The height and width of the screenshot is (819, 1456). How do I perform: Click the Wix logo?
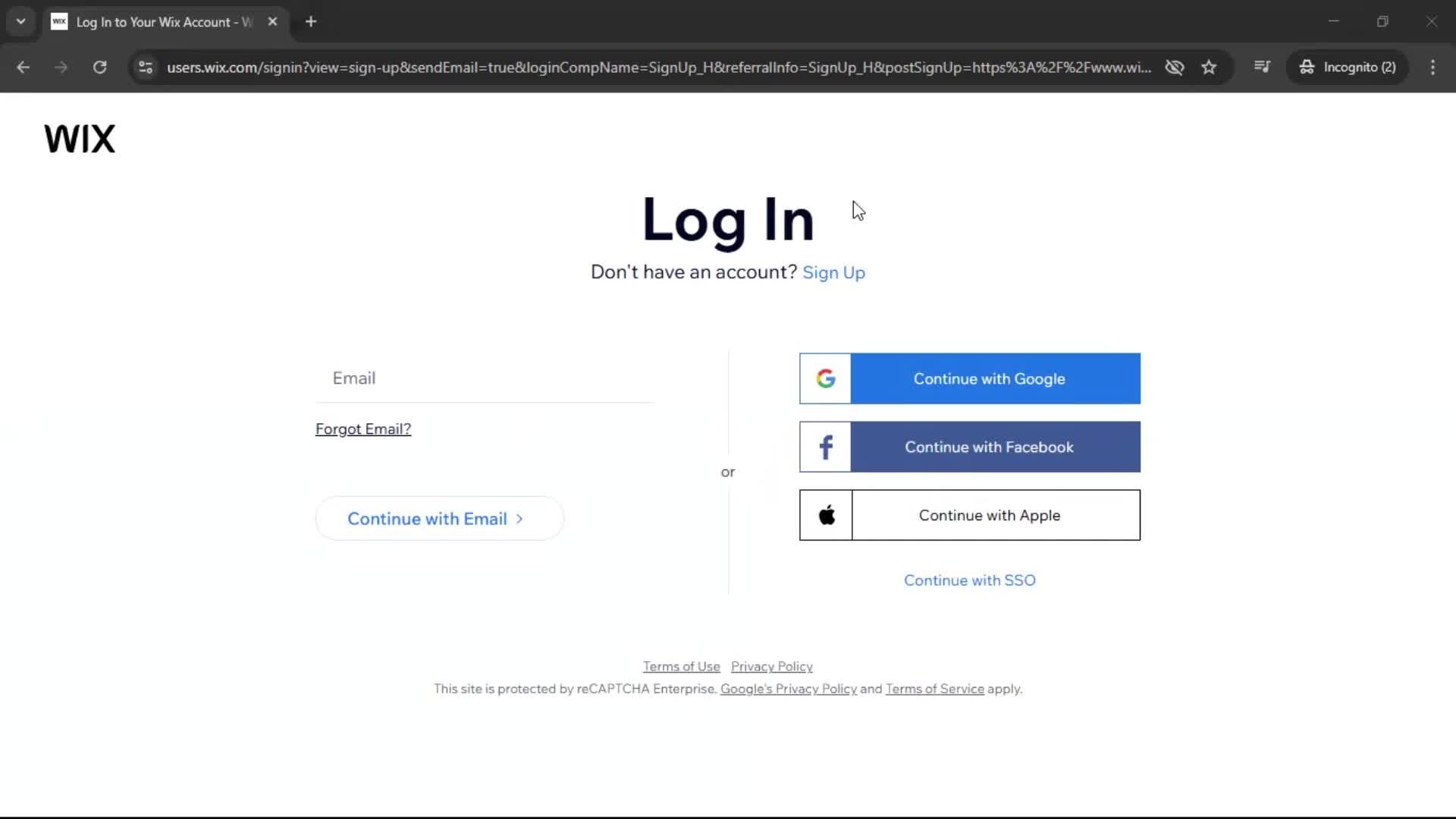click(80, 140)
